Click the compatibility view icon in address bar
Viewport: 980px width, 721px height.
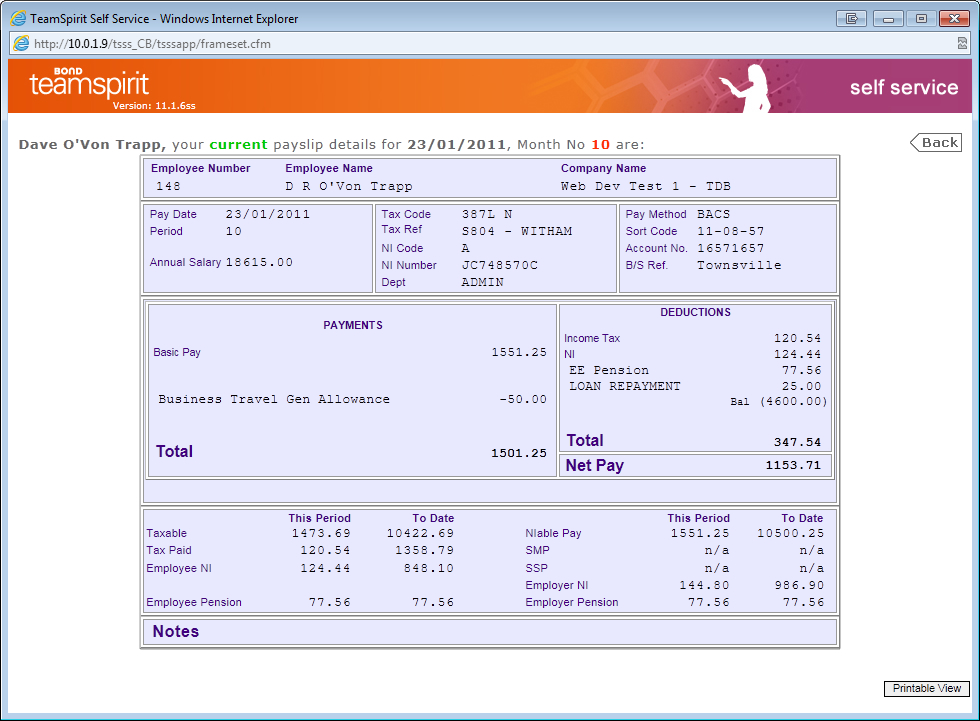[x=961, y=44]
